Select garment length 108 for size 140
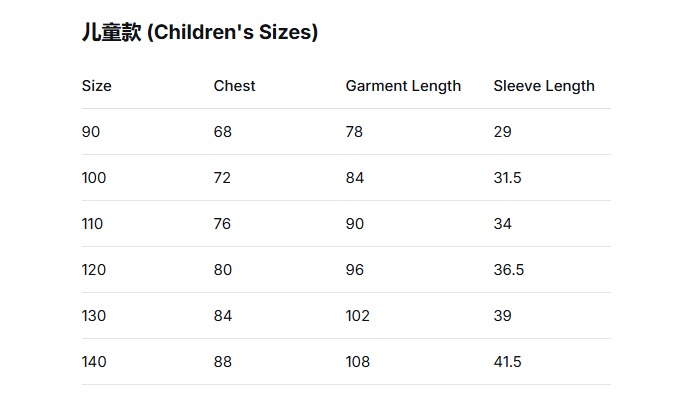Viewport: 691px width, 415px height. coord(358,362)
